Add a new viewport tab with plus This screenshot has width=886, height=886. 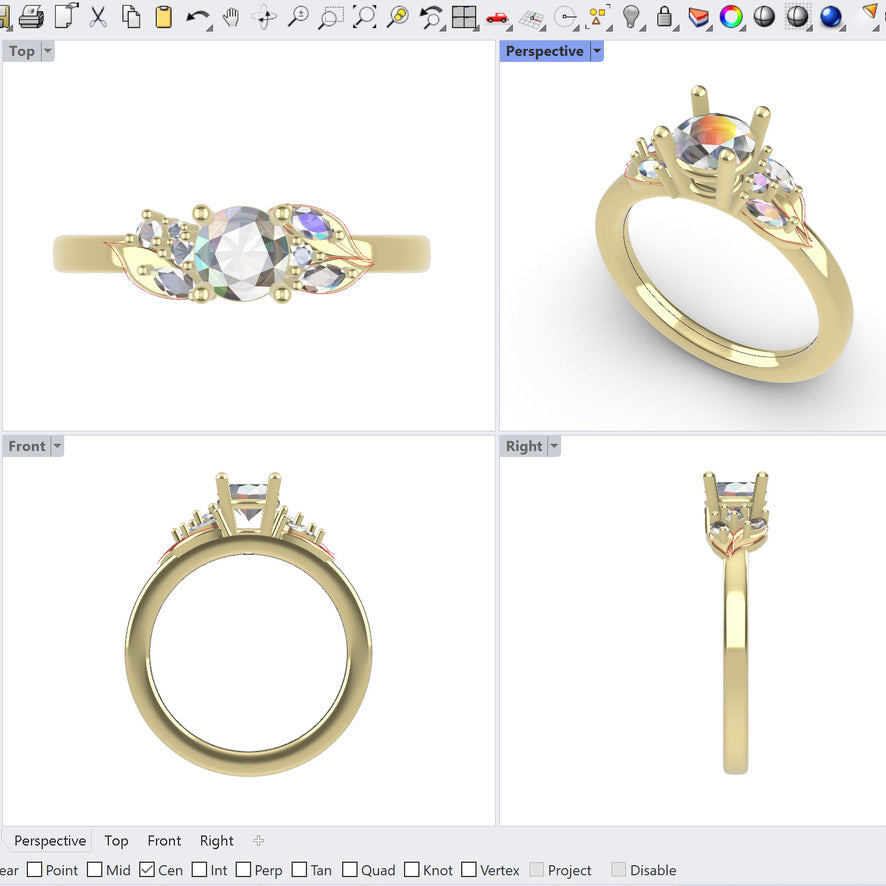[258, 841]
